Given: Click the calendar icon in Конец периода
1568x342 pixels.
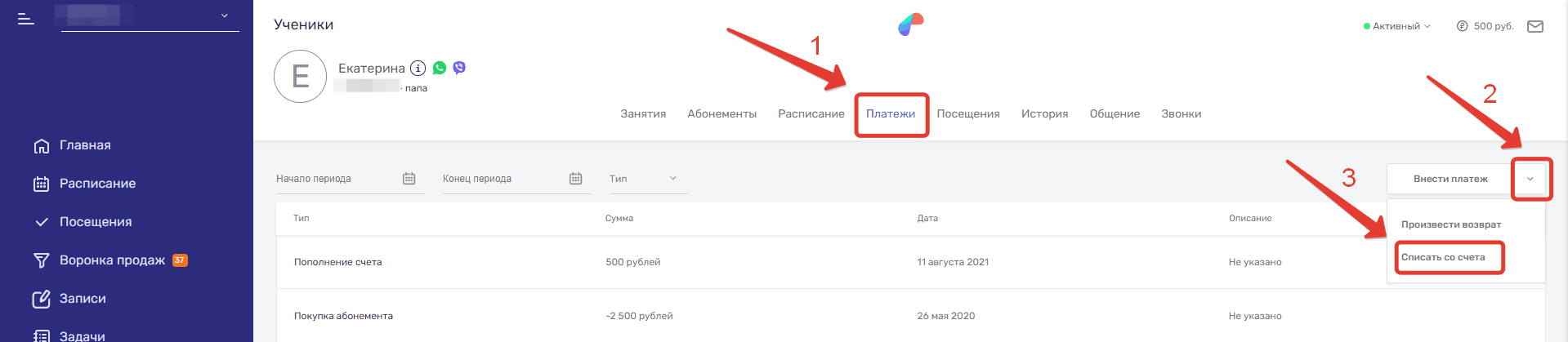Looking at the screenshot, I should (x=576, y=179).
